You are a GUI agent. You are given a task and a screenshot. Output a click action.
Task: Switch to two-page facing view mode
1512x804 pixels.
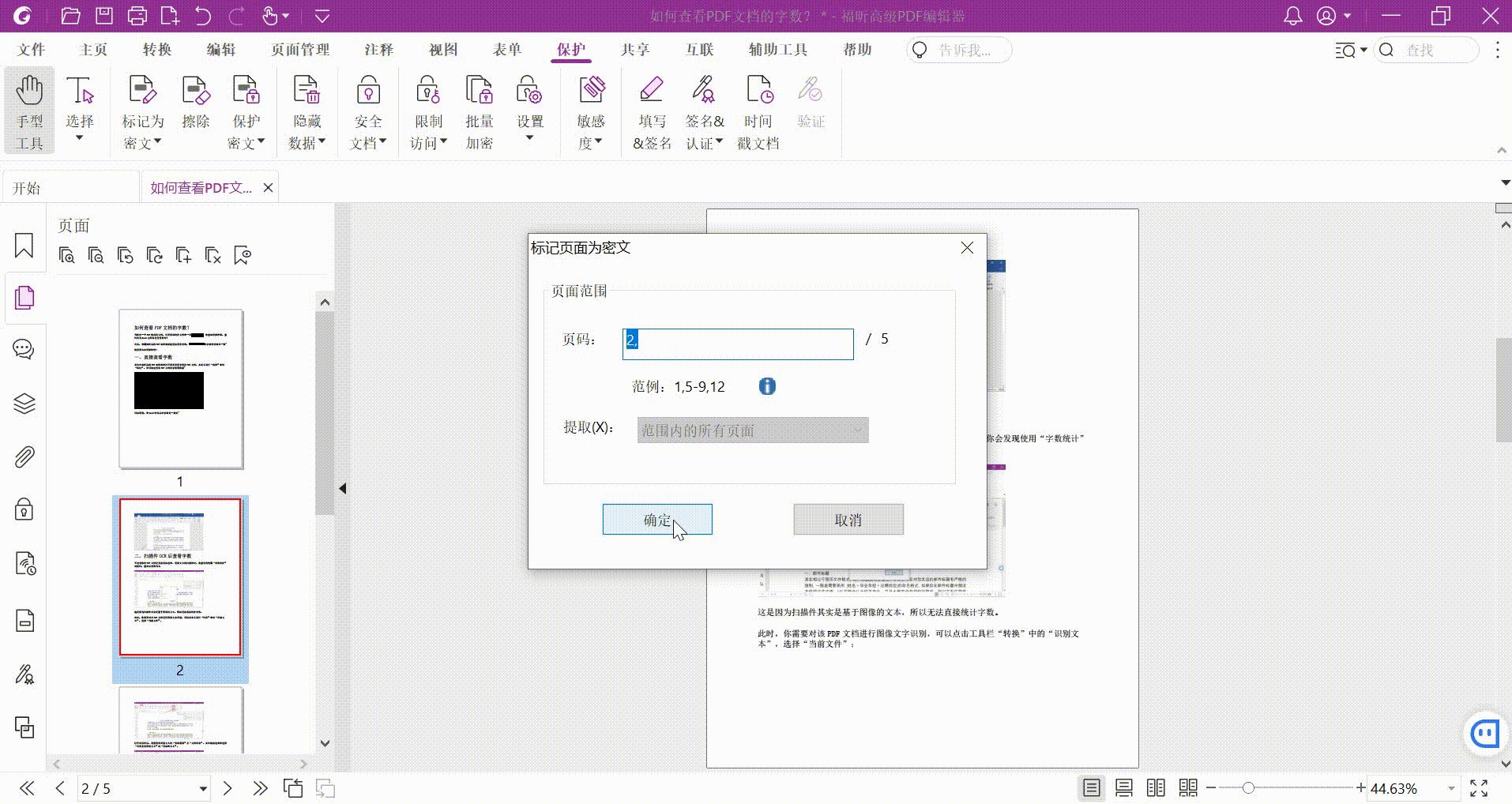(1156, 787)
